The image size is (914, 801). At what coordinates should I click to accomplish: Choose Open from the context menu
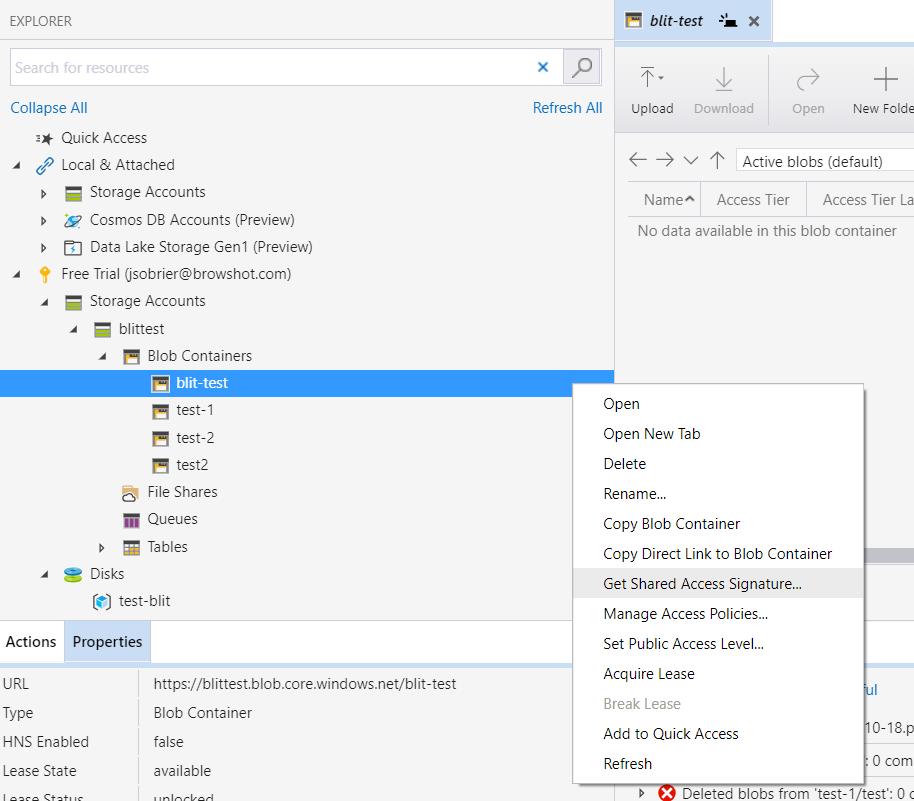click(x=718, y=404)
